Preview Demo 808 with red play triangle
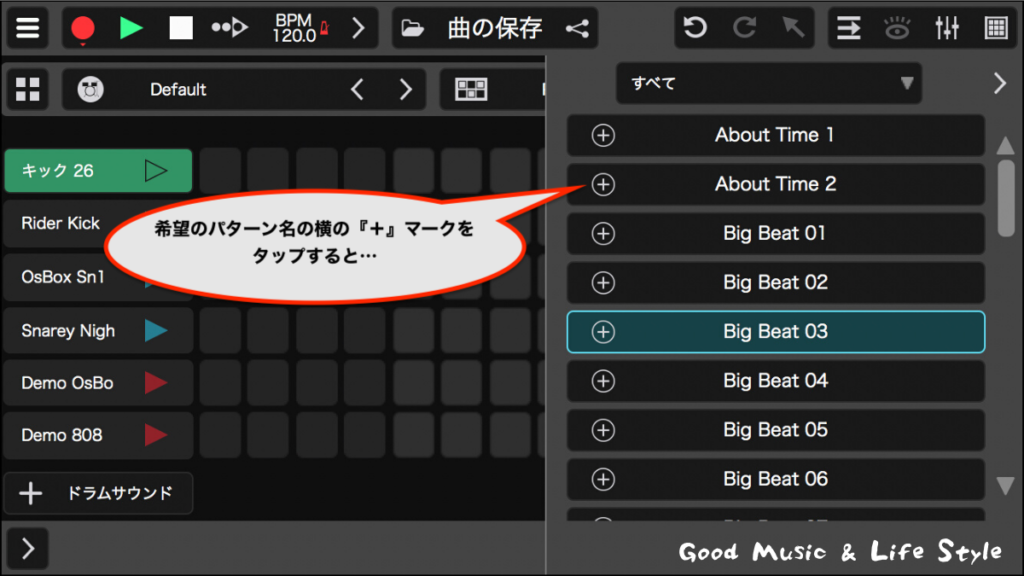Screen dimensions: 1024x576 click(155, 435)
